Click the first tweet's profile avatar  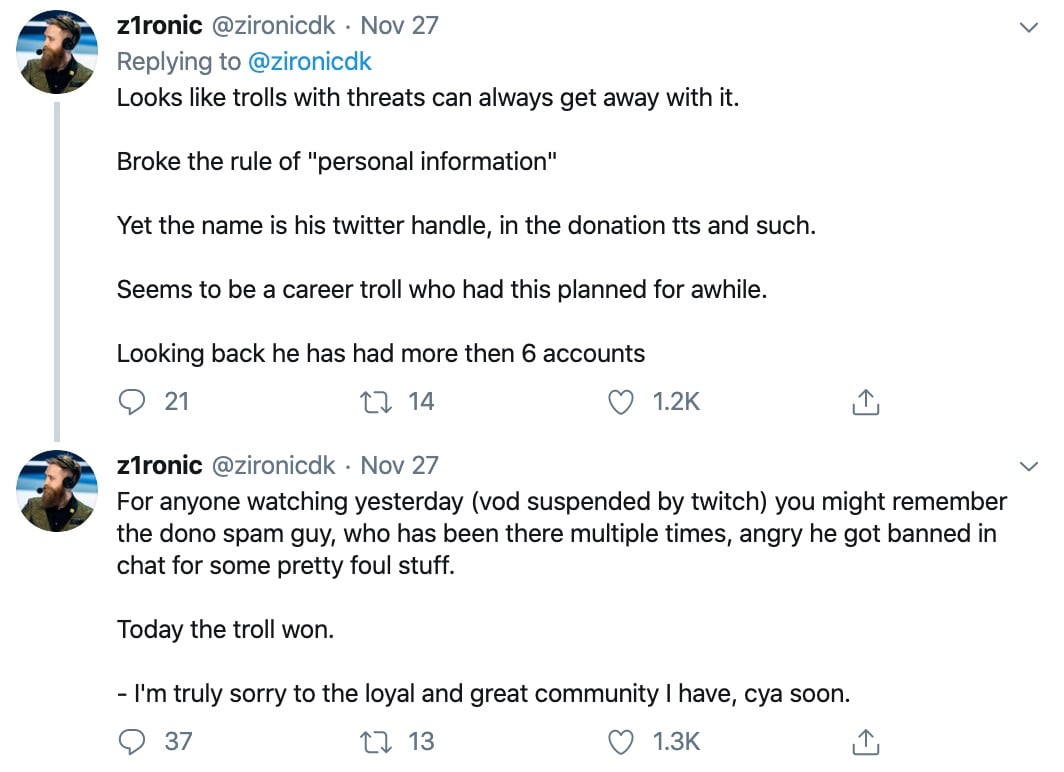click(x=57, y=52)
